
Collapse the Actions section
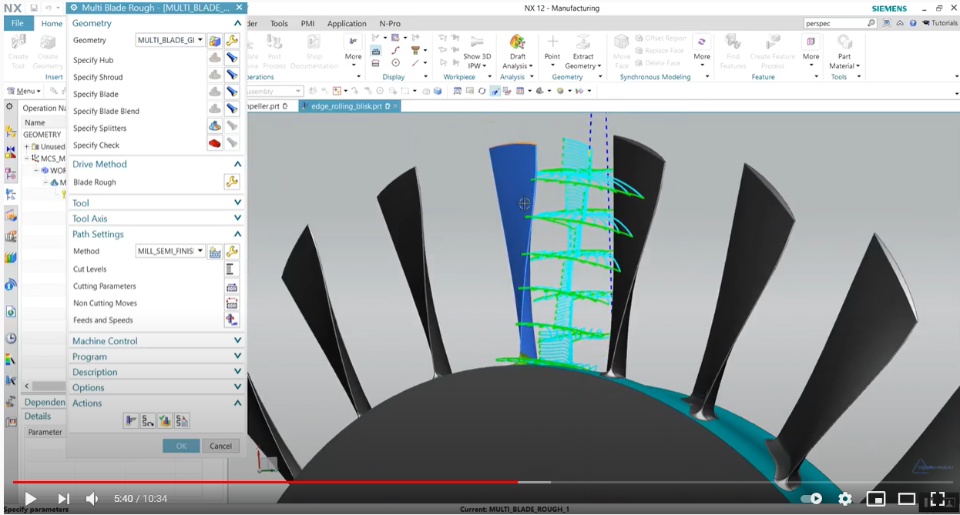coord(238,403)
